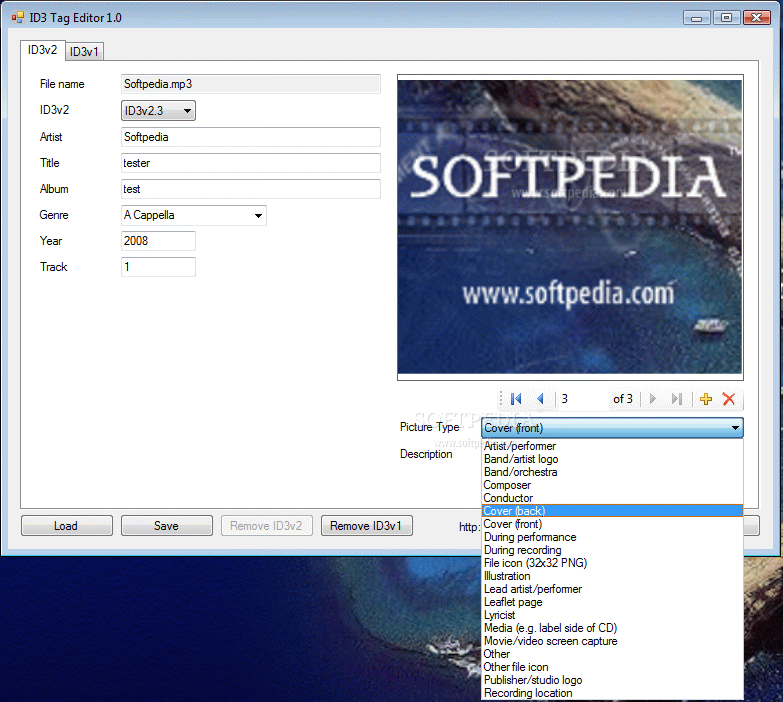Screen dimensions: 783x702
Task: Click the picture position number box
Action: pos(583,399)
